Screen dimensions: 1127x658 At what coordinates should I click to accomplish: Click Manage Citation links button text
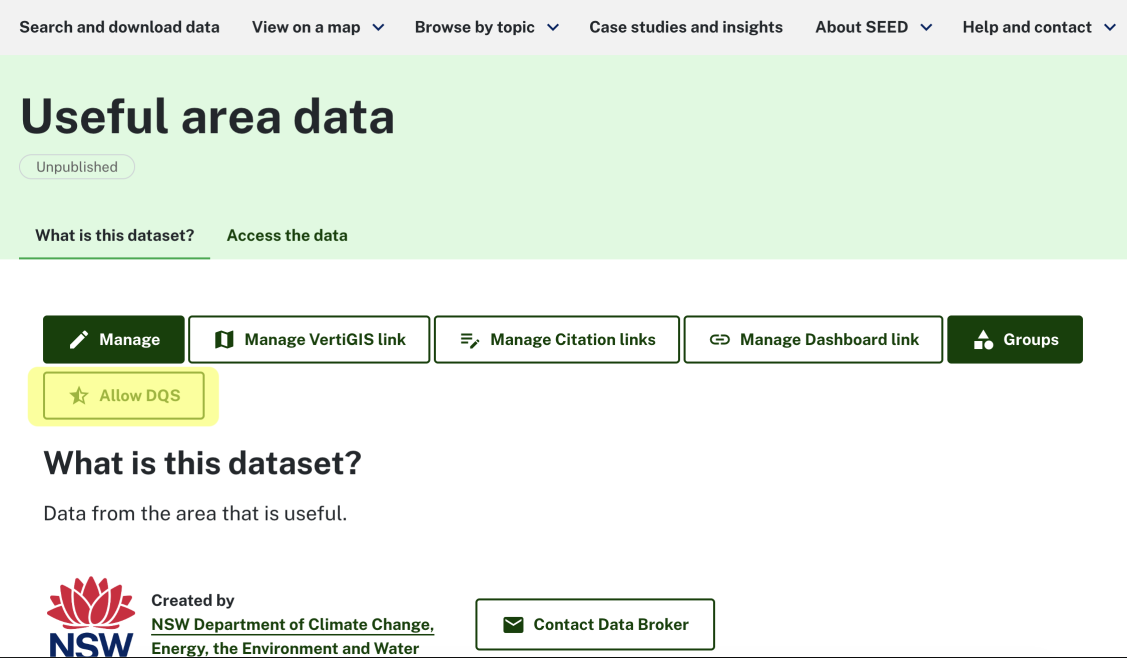pyautogui.click(x=573, y=339)
